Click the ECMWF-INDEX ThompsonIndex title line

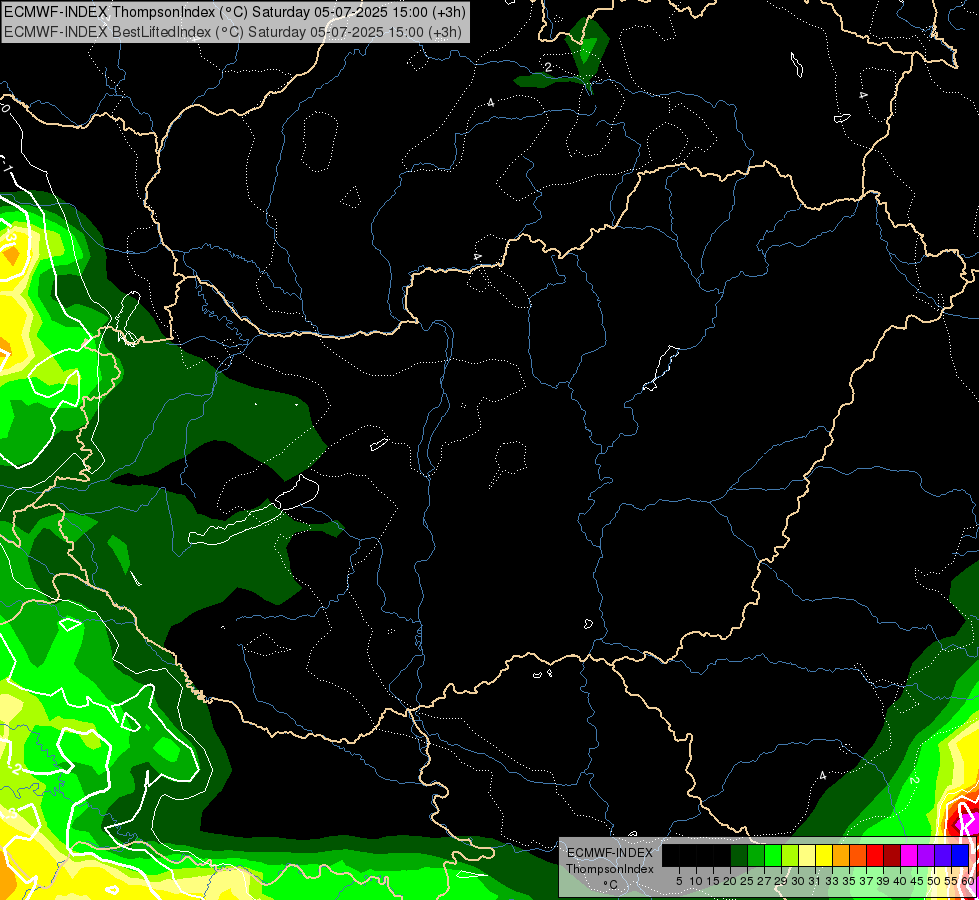point(235,12)
